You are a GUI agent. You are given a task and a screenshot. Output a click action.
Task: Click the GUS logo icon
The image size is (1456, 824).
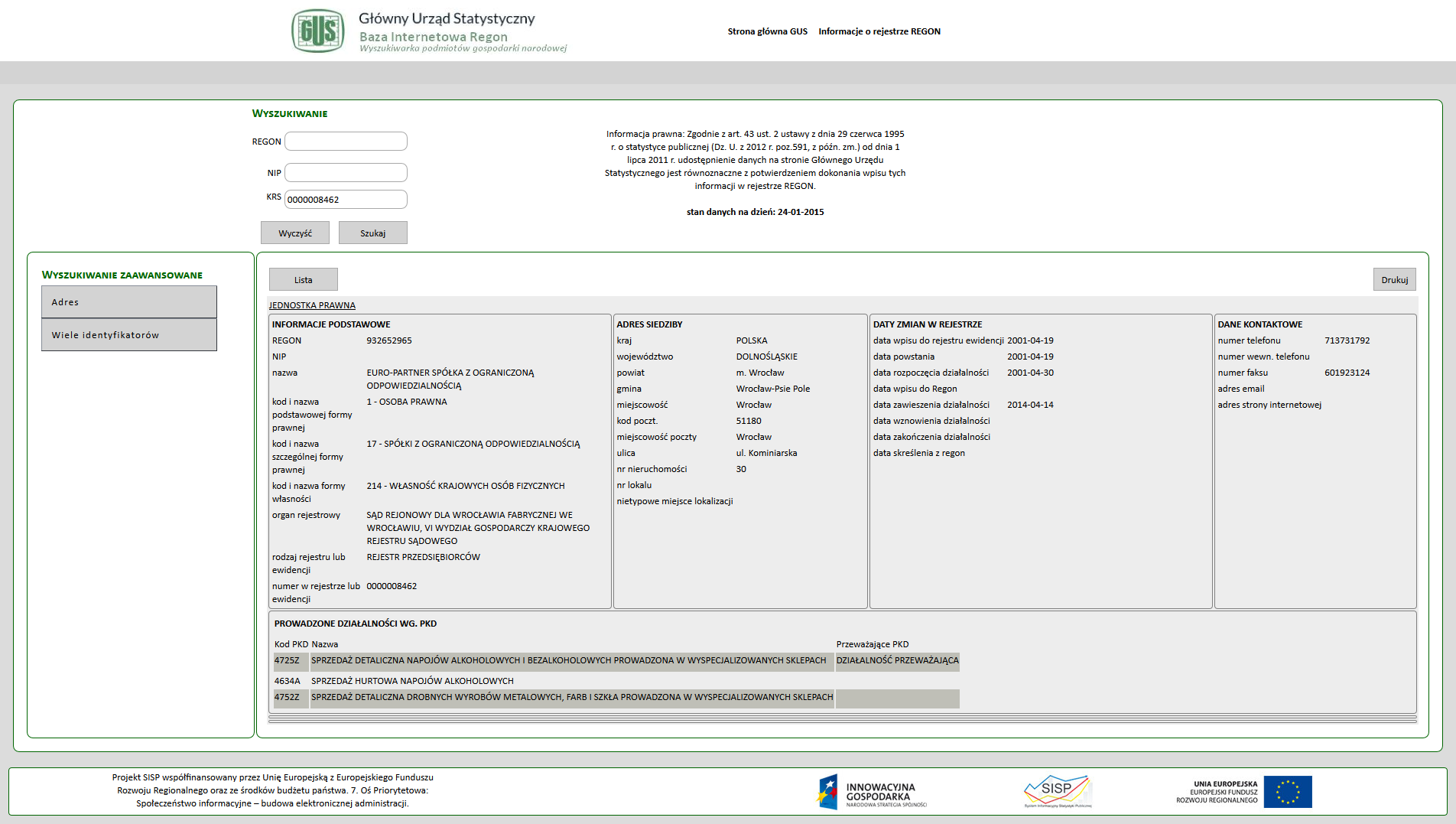click(x=318, y=31)
